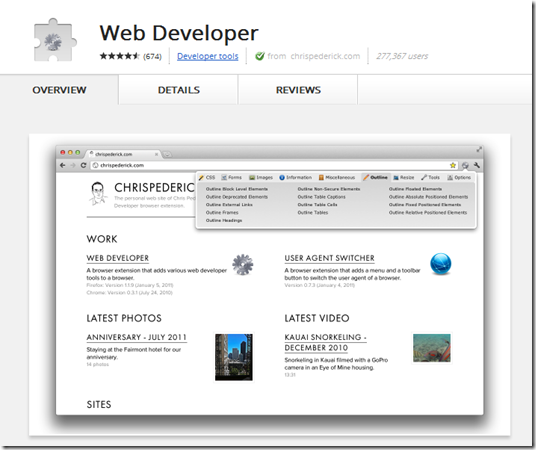This screenshot has height=450, width=536.
Task: Open the Options tab in extension popup
Action: (459, 177)
